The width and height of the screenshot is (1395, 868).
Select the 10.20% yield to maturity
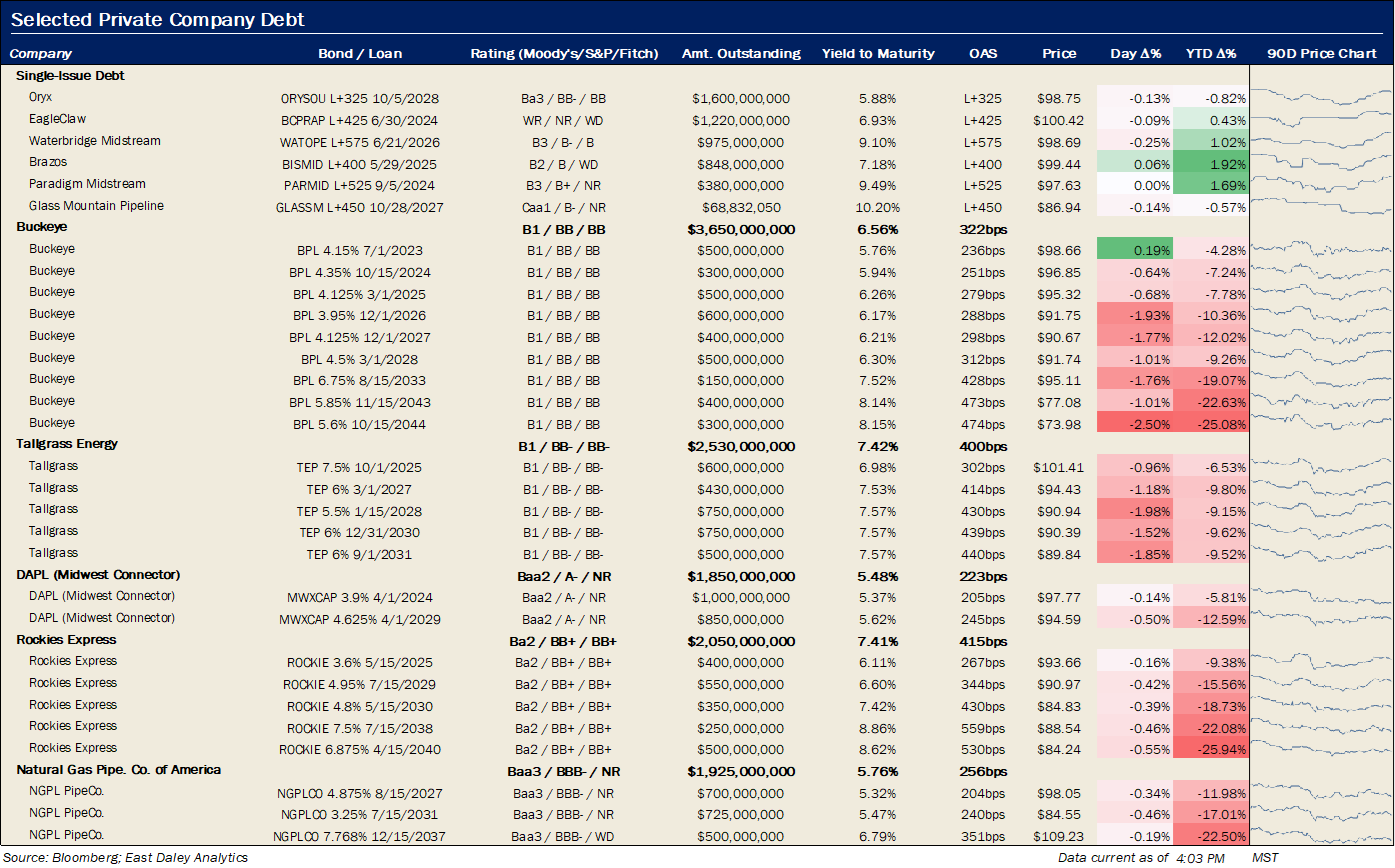click(x=878, y=207)
